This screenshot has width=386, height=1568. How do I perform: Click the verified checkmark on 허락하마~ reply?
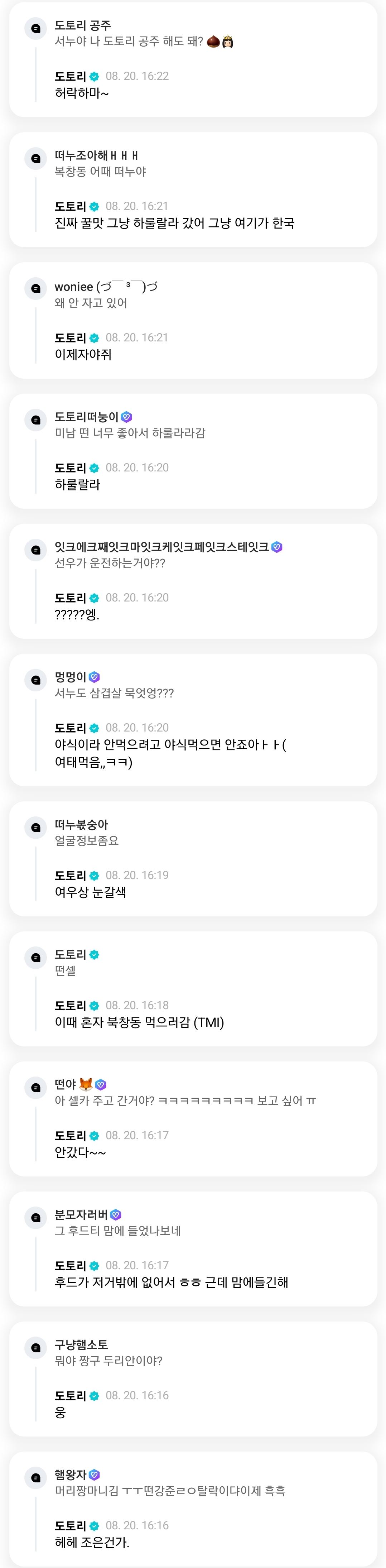[95, 77]
